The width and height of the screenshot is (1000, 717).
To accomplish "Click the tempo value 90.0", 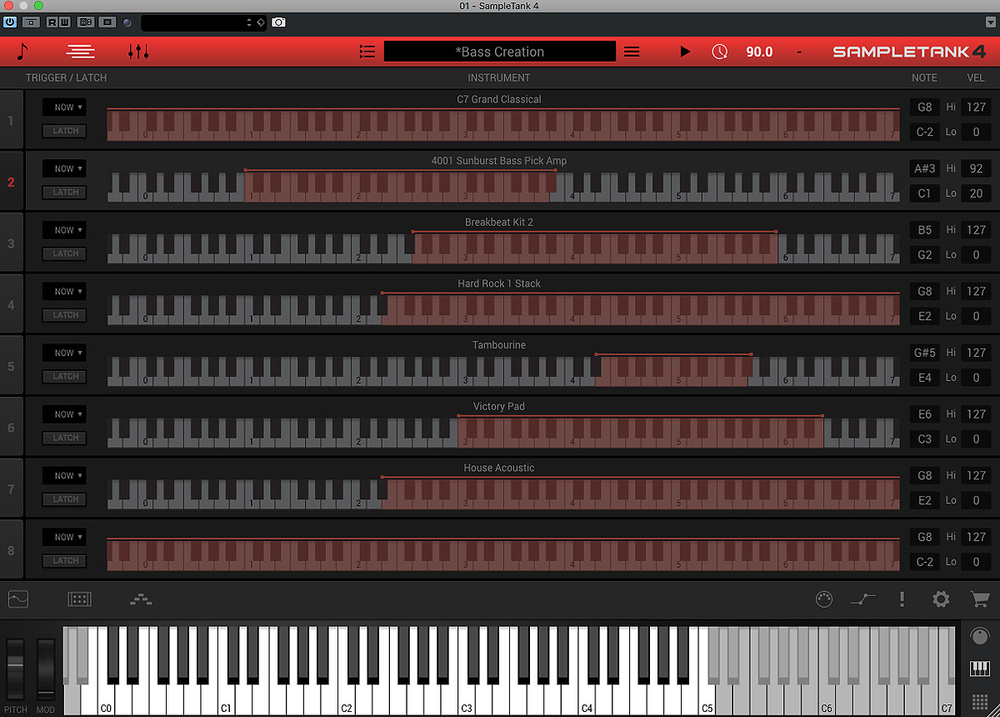I will (759, 52).
